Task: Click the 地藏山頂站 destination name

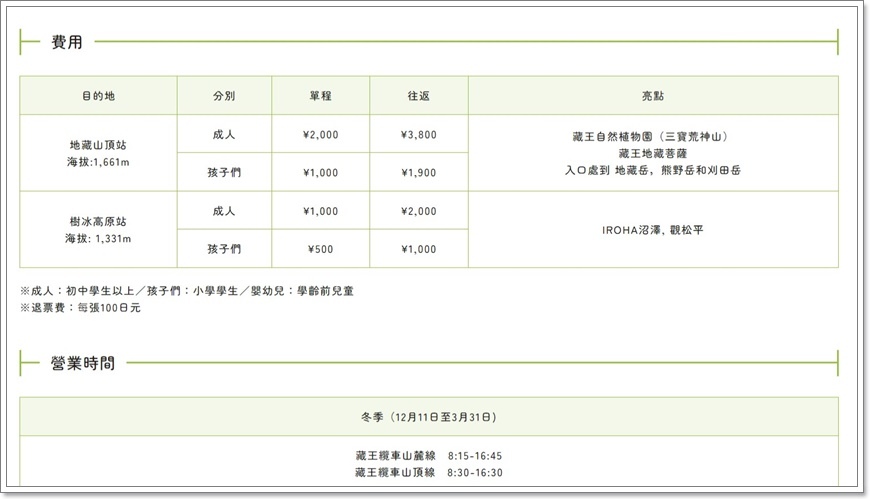Action: point(98,145)
